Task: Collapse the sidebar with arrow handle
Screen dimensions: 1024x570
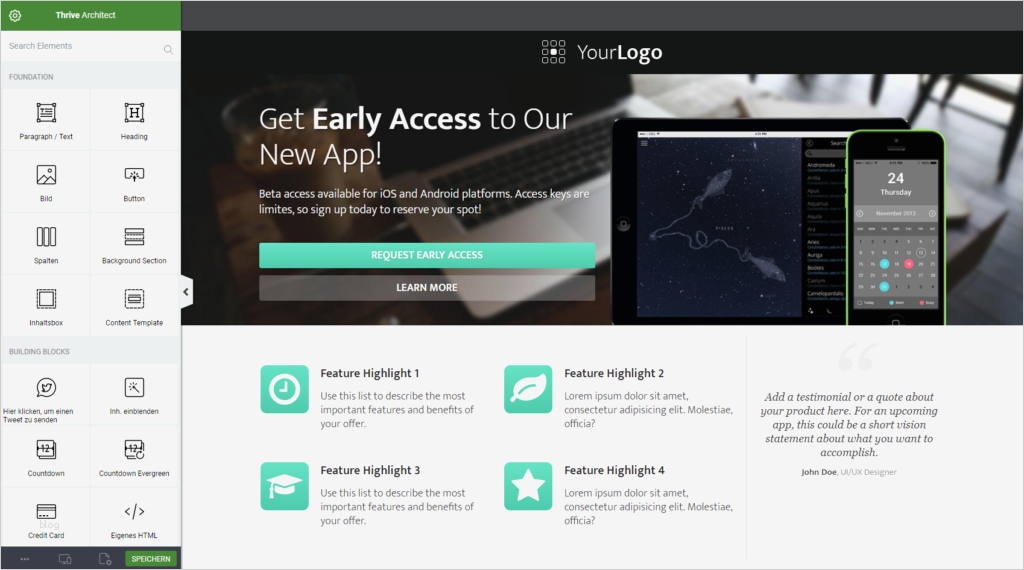Action: click(186, 292)
